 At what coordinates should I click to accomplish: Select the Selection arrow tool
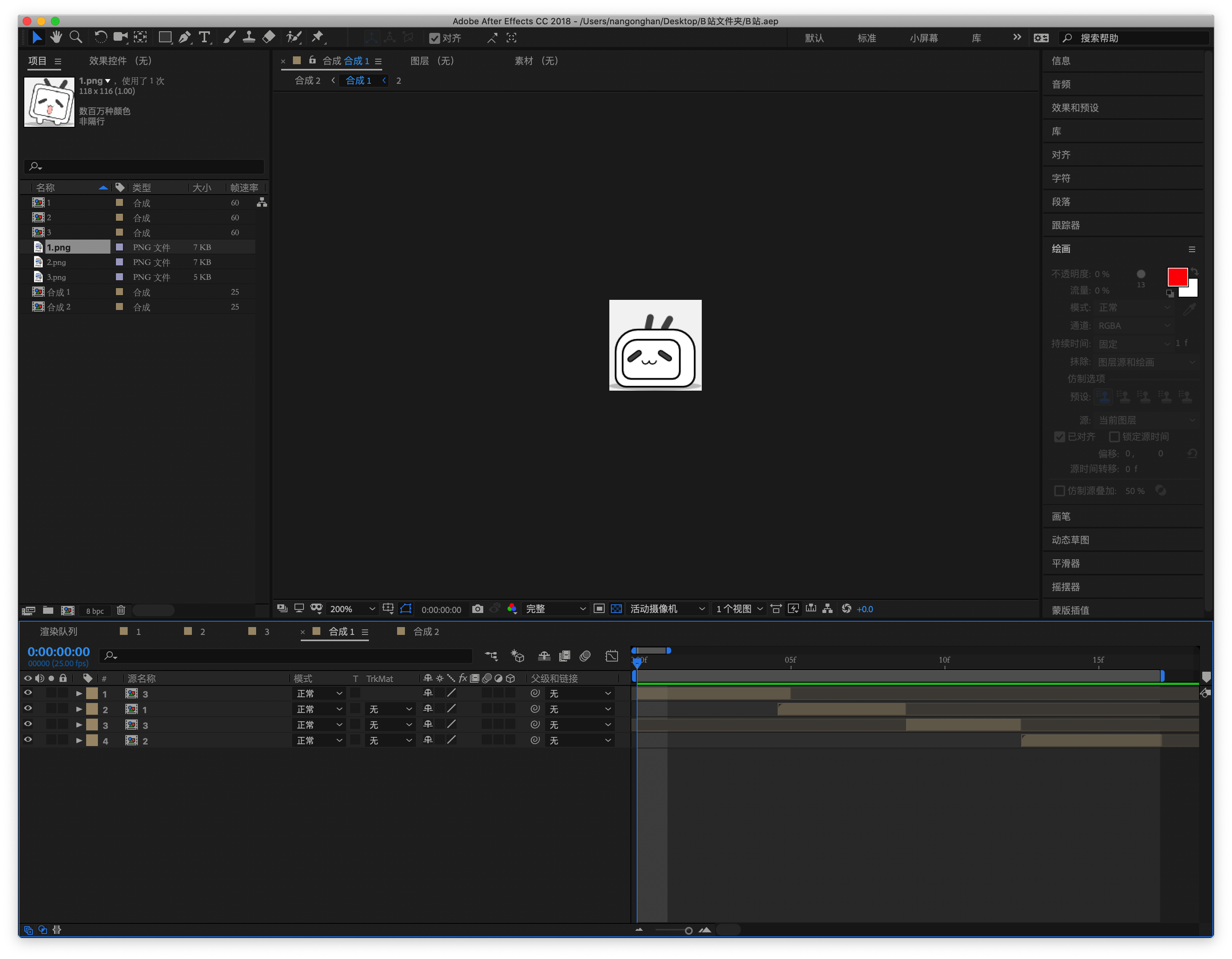[x=37, y=37]
